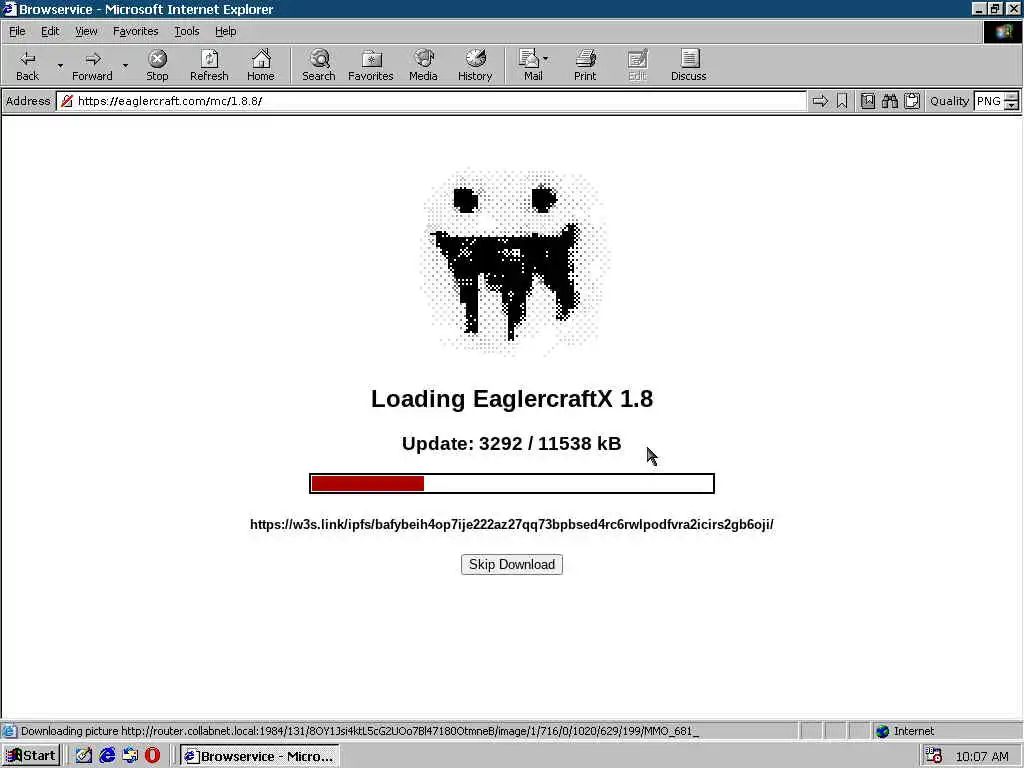Click the binoculars find icon
Image resolution: width=1024 pixels, height=768 pixels.
click(x=889, y=101)
